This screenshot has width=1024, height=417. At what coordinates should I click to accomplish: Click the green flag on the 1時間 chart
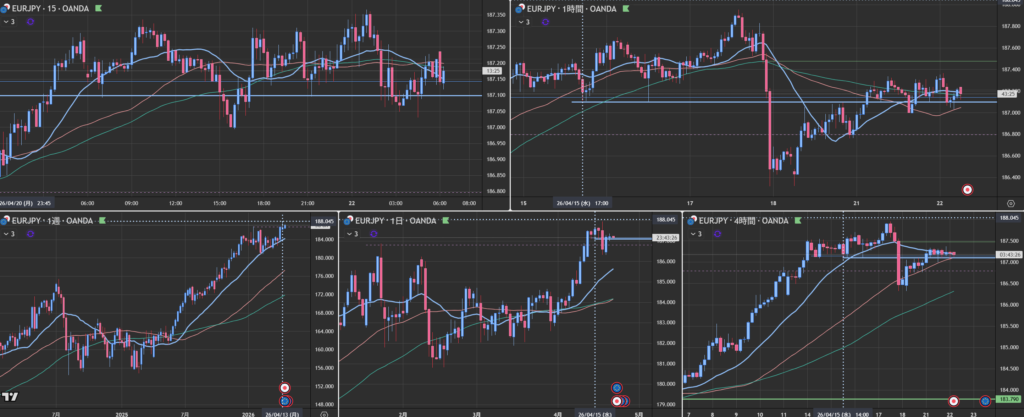point(627,8)
